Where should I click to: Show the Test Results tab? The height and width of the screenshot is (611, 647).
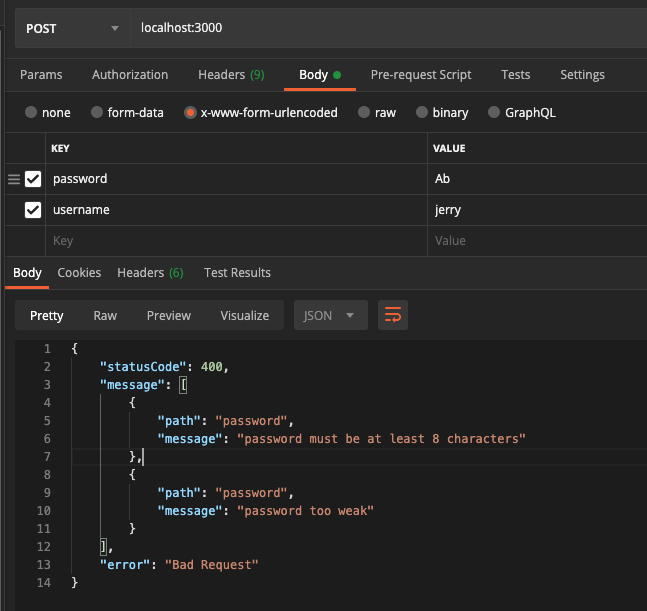[x=237, y=273]
